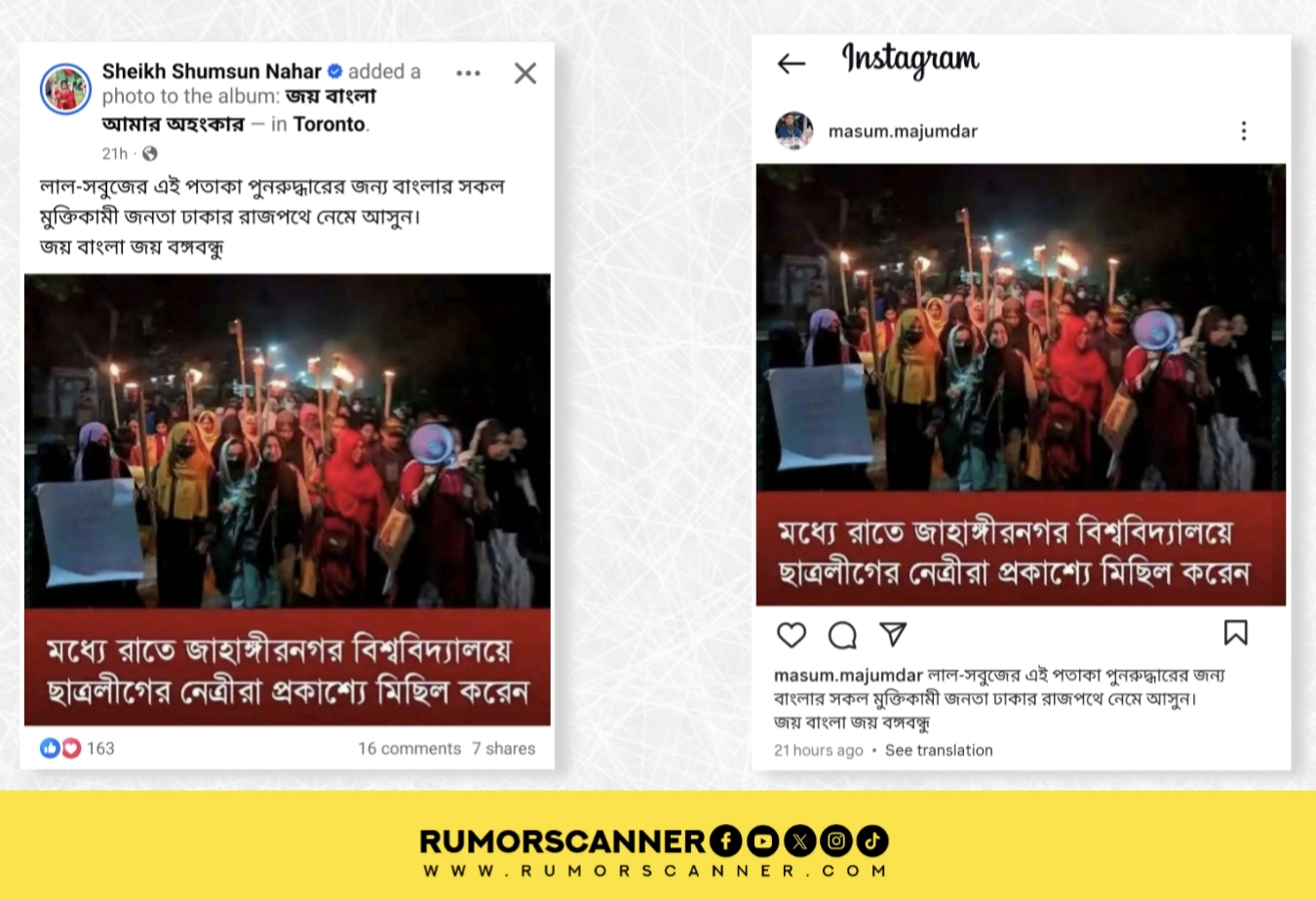Click the globe public-privacy icon
Screen dimensions: 1316x900
149,153
